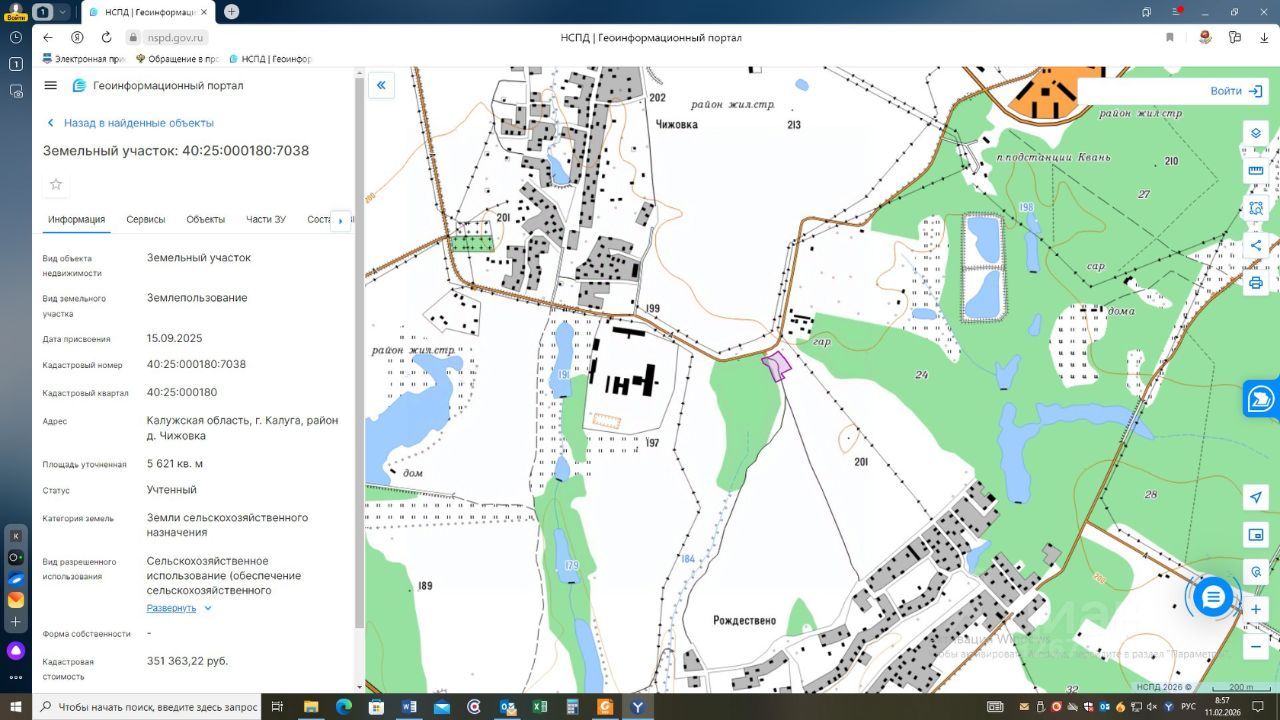Select the ruler measurement tool

click(1256, 171)
